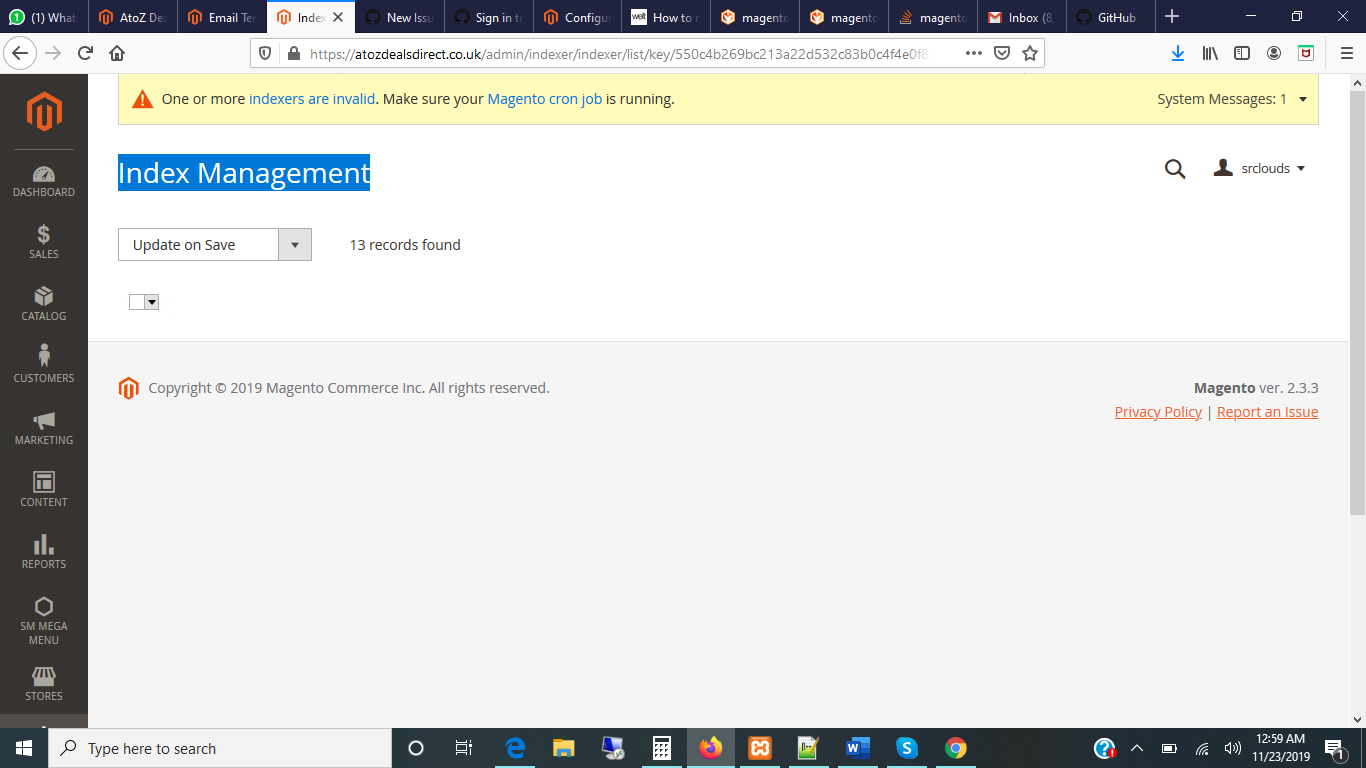1366x768 pixels.
Task: Click the Magento logo in the sidebar
Action: (x=43, y=112)
